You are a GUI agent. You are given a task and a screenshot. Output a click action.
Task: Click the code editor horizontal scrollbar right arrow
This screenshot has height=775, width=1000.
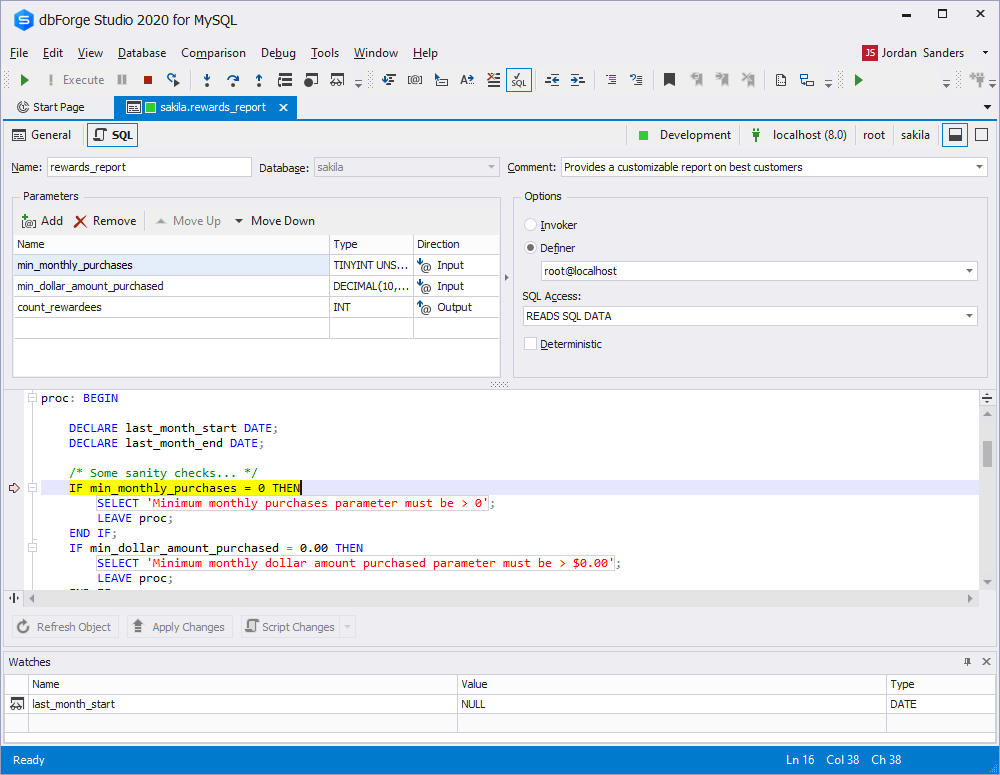970,598
